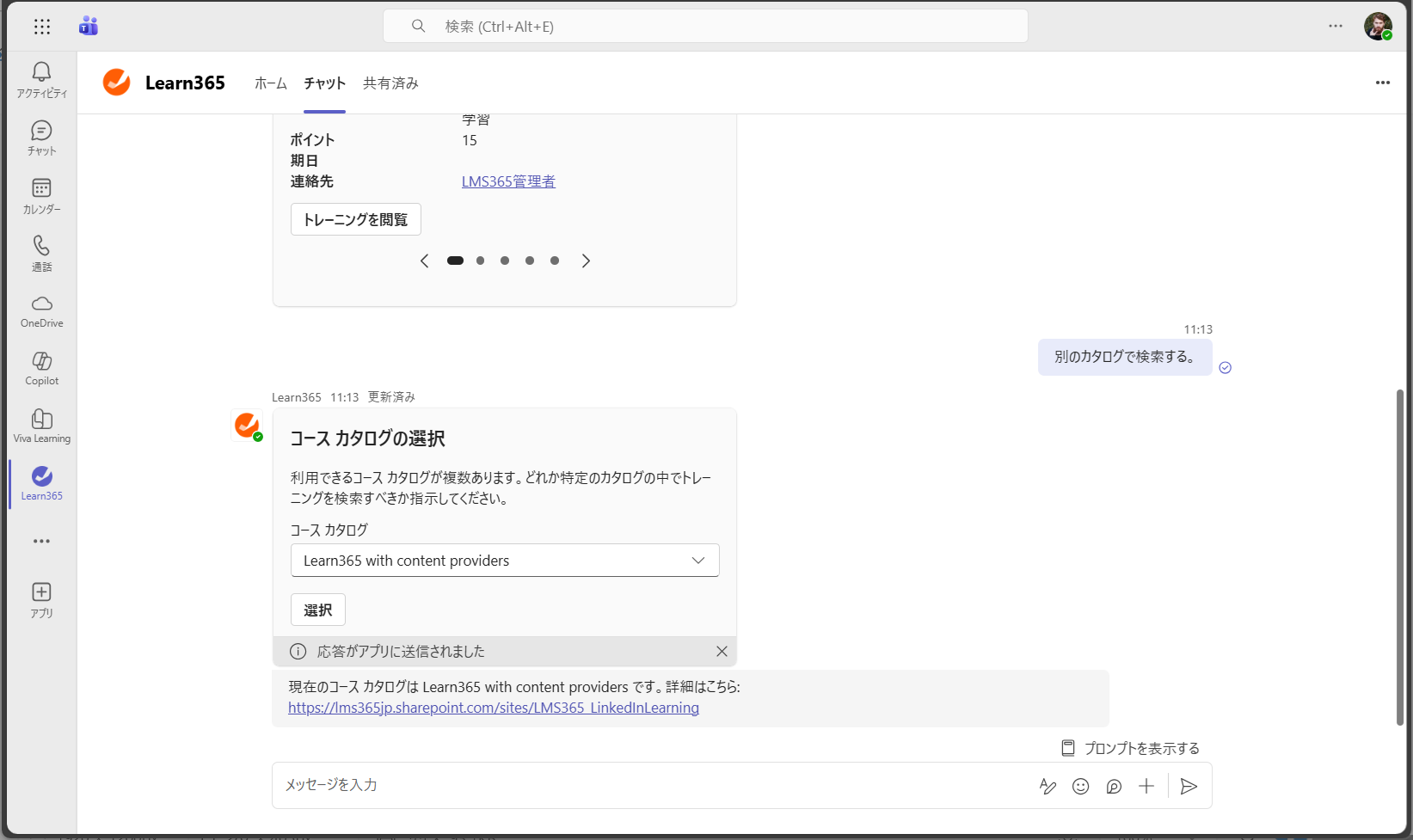The height and width of the screenshot is (840, 1413).
Task: Go to previous carousel card arrow
Action: click(x=424, y=261)
